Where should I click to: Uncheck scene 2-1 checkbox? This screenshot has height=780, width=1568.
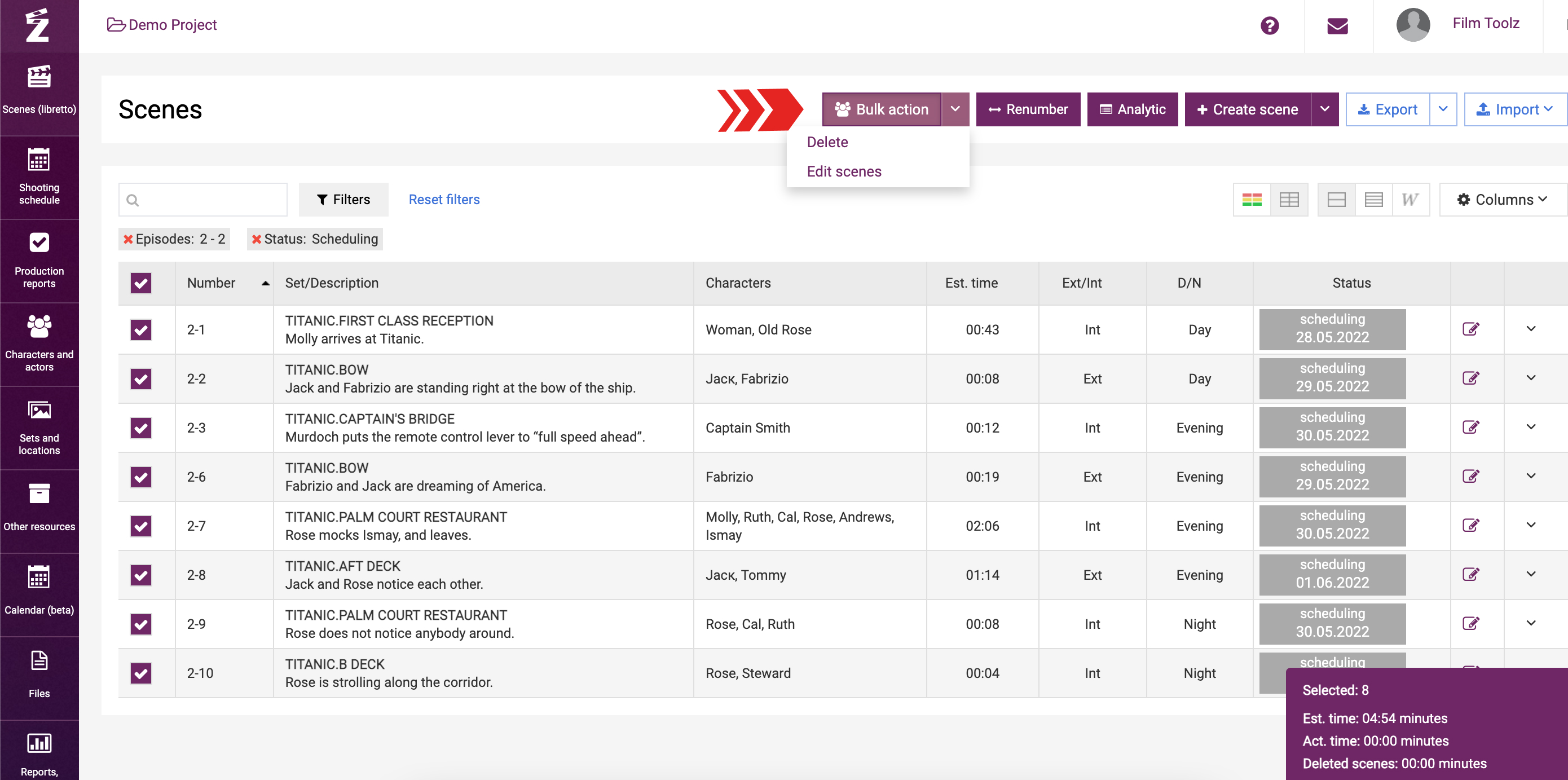pyautogui.click(x=140, y=330)
